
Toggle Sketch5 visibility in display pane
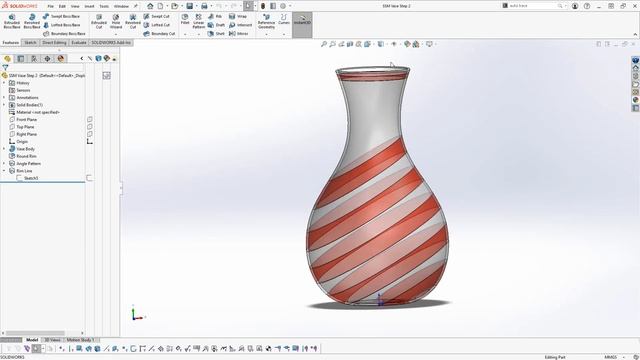[x=89, y=178]
